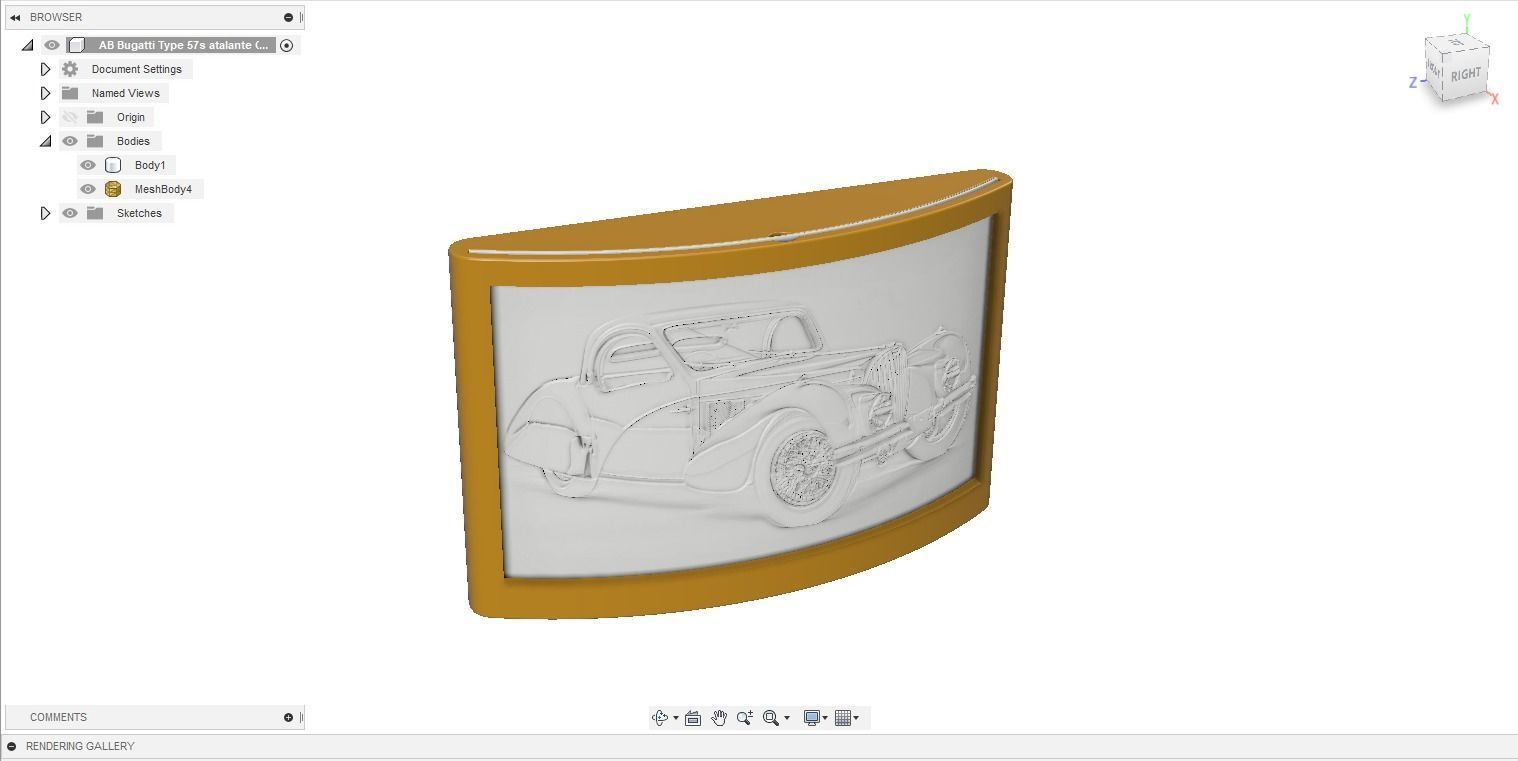
Task: Click the RIGHT face of ViewCube
Action: tap(1466, 74)
